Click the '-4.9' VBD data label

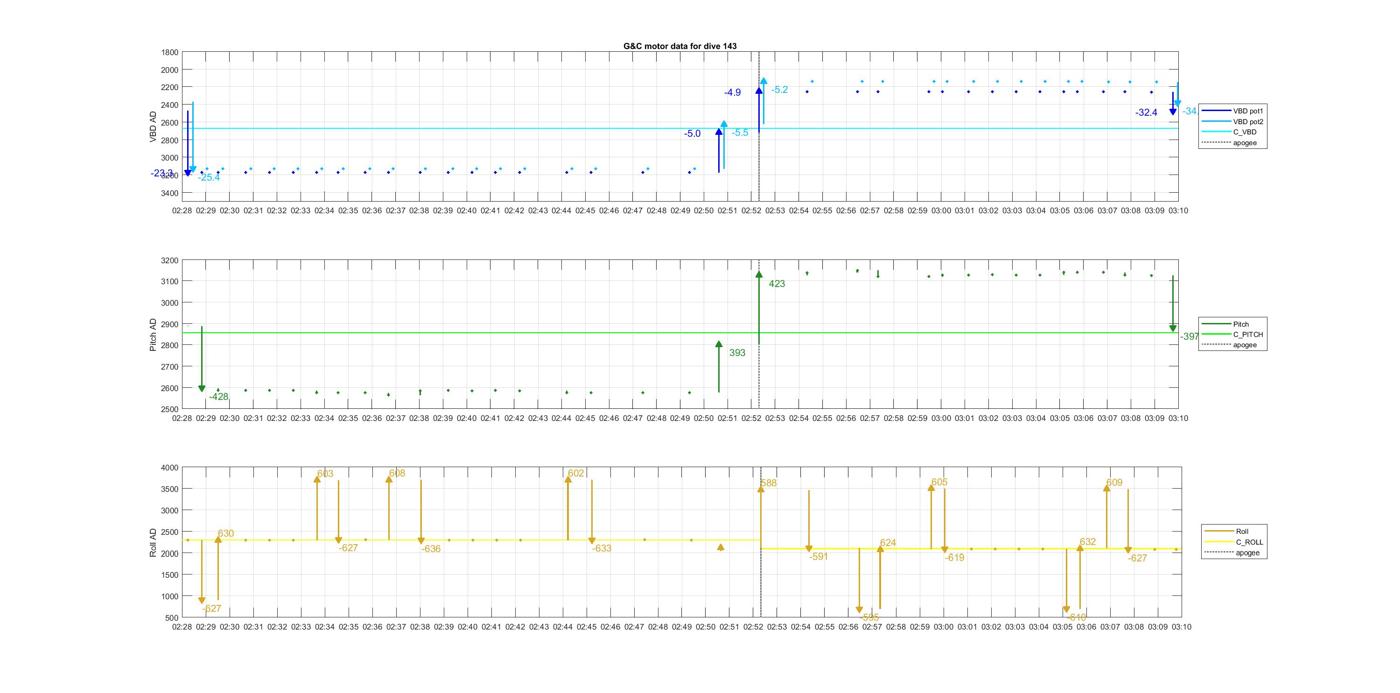[x=733, y=93]
